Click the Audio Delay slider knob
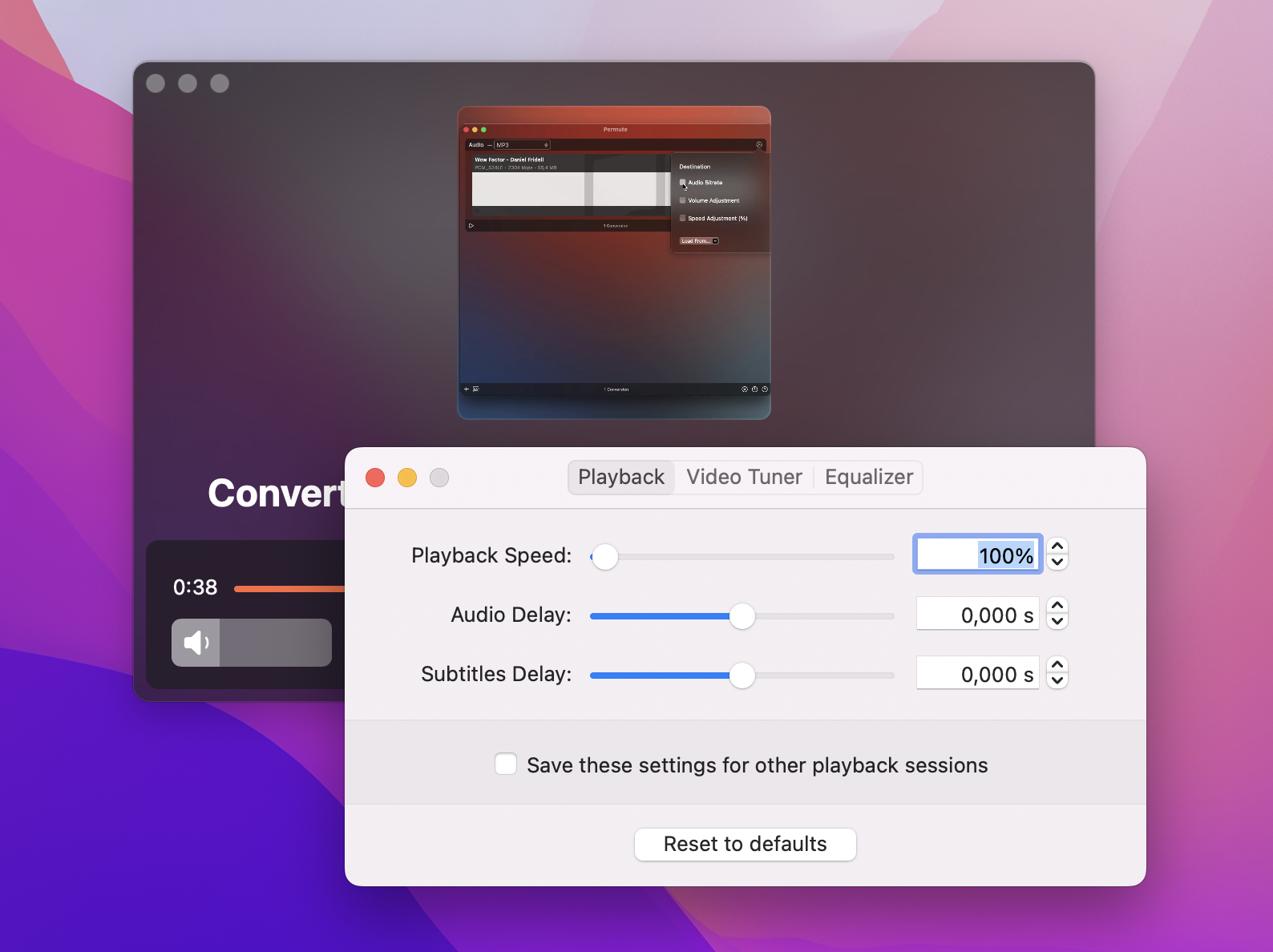Image resolution: width=1273 pixels, height=952 pixels. (x=742, y=616)
